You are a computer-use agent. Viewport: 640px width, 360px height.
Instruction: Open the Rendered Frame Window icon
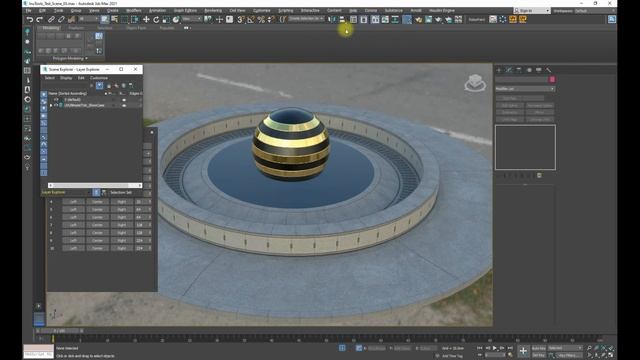click(428, 19)
